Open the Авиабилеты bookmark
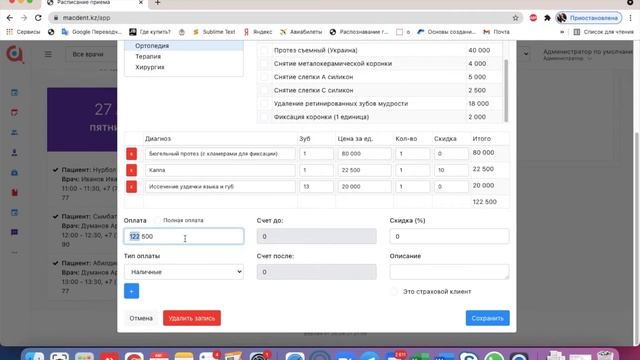 [301, 32]
